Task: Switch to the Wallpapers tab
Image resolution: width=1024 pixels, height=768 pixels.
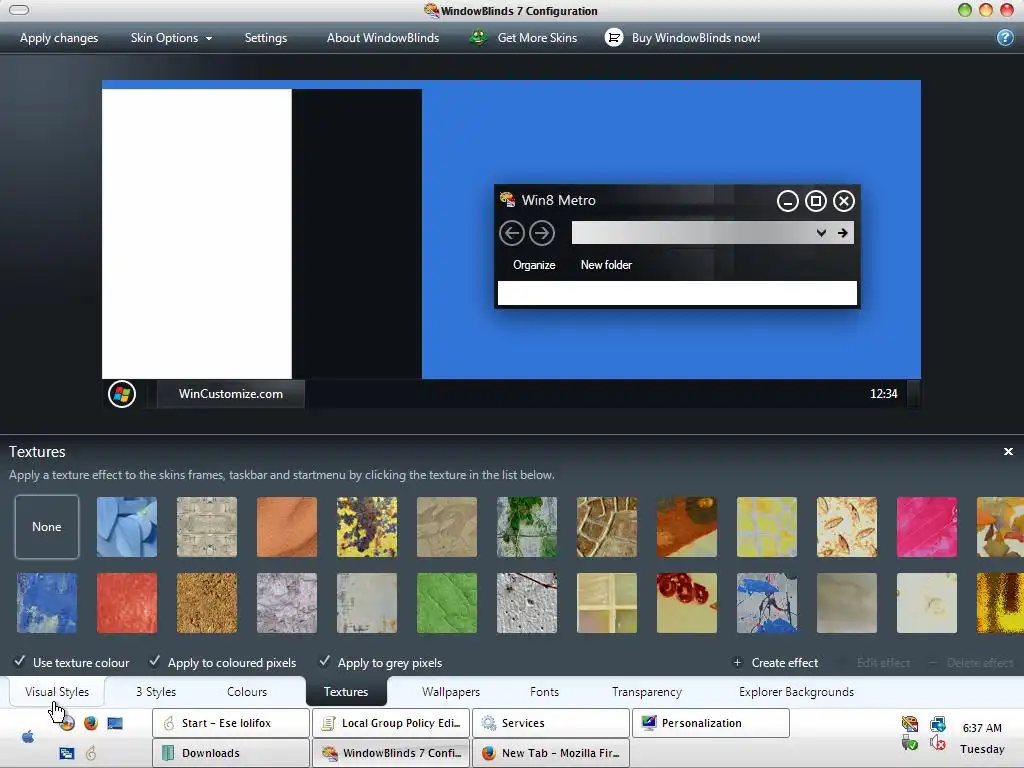Action: (x=451, y=692)
